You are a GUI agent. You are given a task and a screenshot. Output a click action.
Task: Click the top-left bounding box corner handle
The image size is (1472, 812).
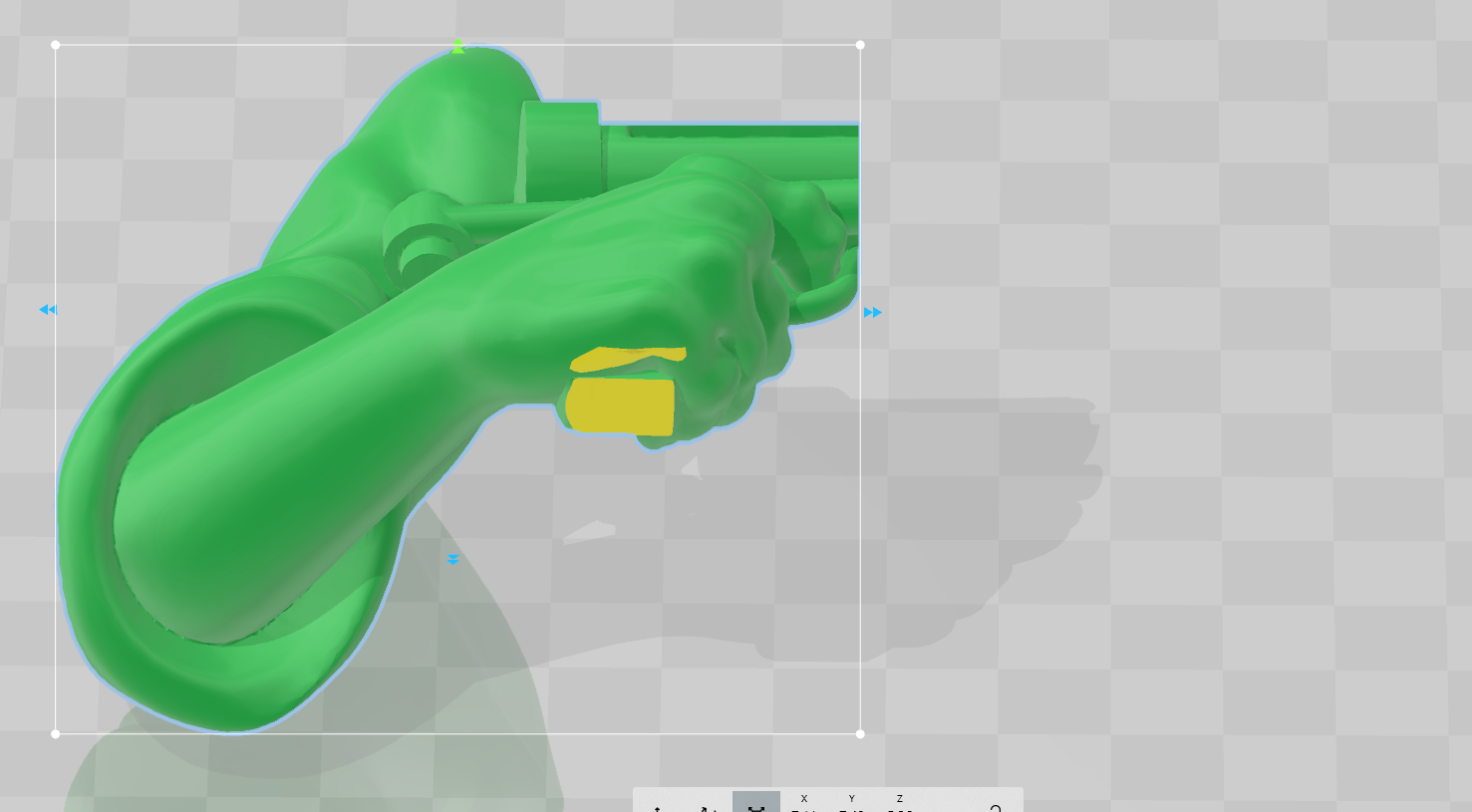click(x=56, y=45)
